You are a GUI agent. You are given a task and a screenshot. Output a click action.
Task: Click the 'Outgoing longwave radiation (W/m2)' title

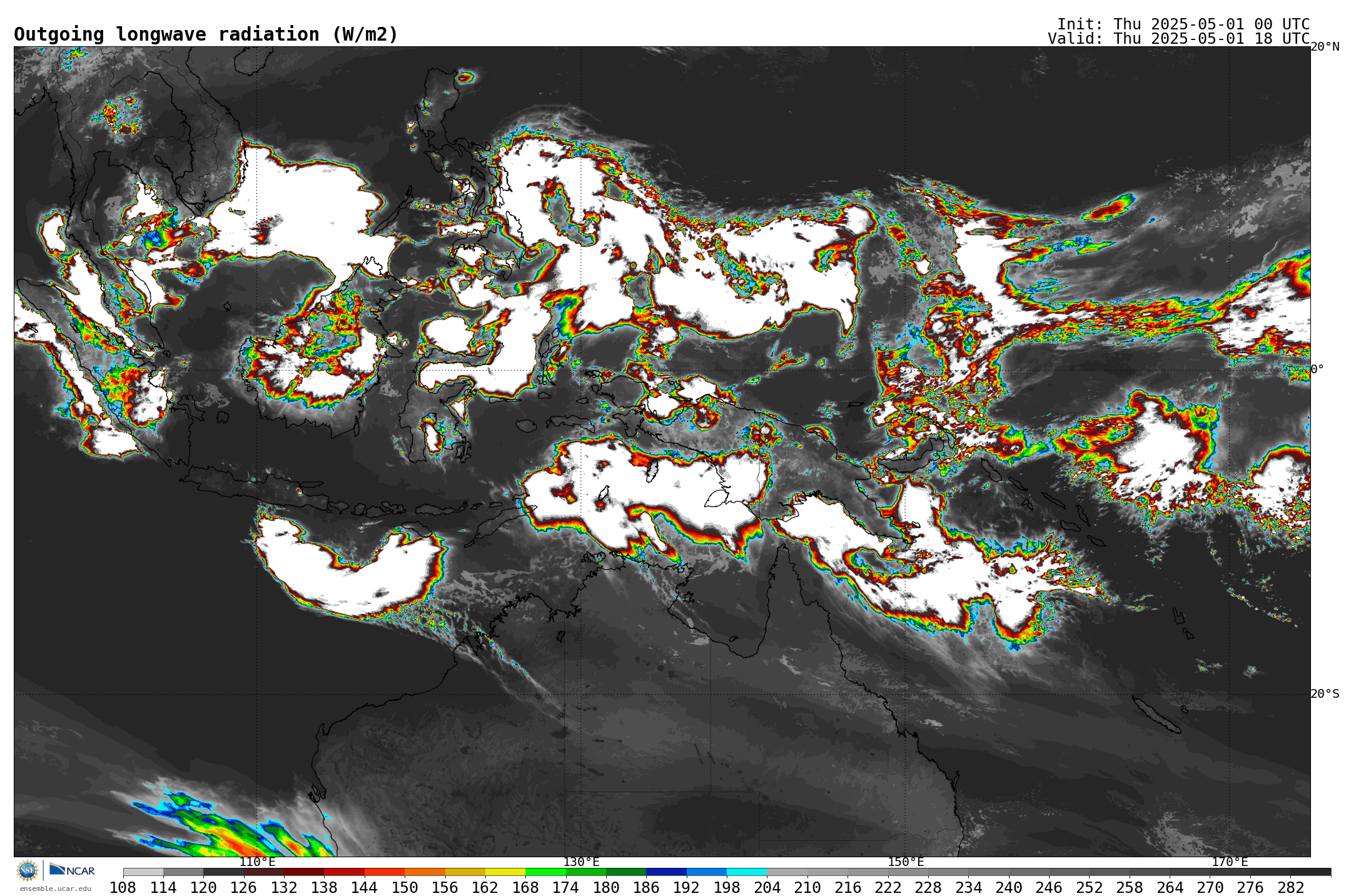click(206, 34)
